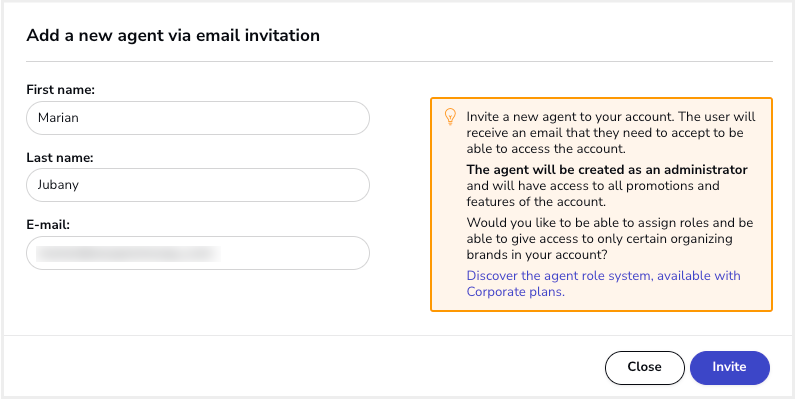Click into the E-mail input field
Viewport: 795px width, 400px height.
pyautogui.click(x=198, y=252)
